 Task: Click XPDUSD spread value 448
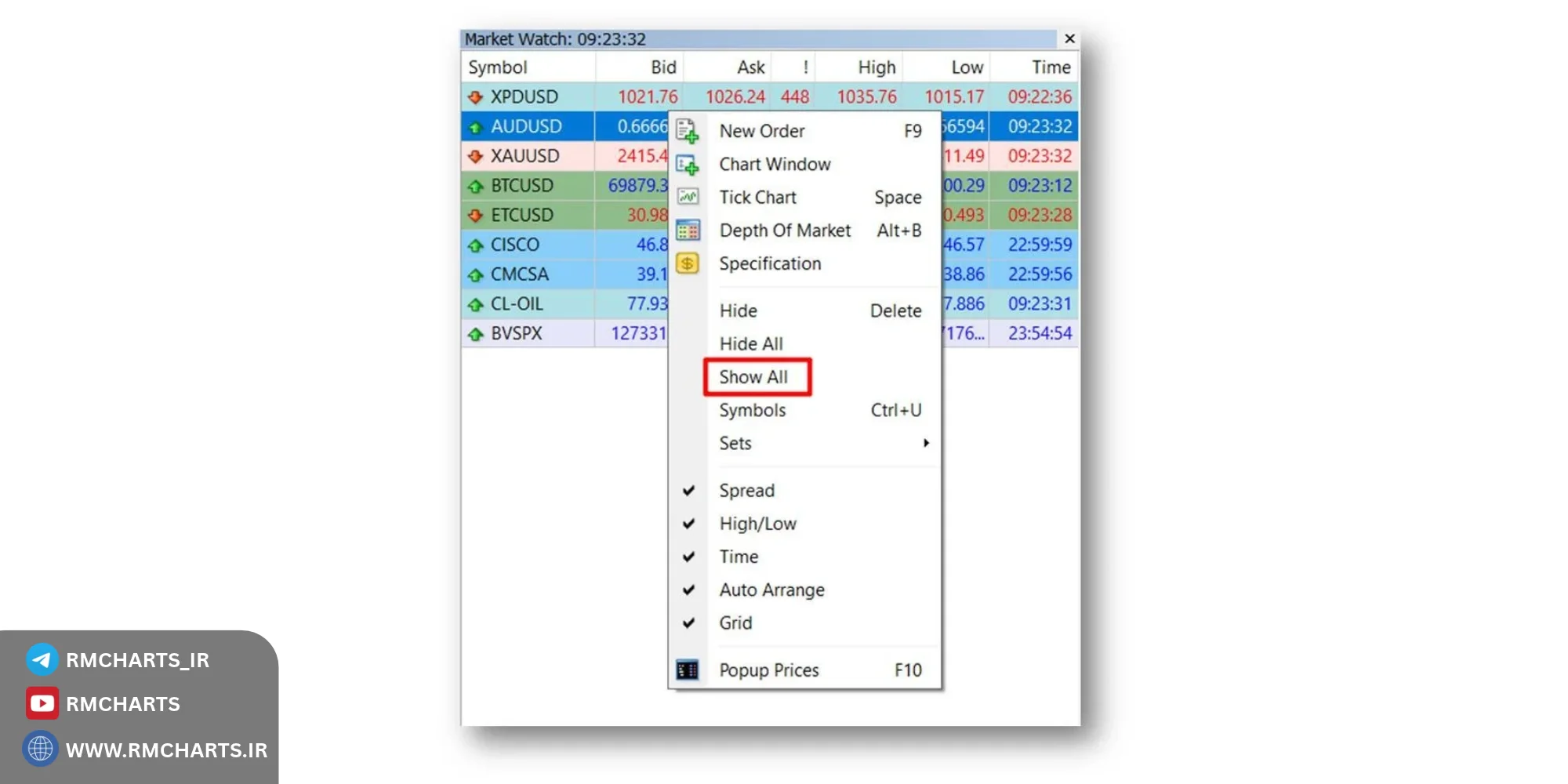[x=794, y=97]
